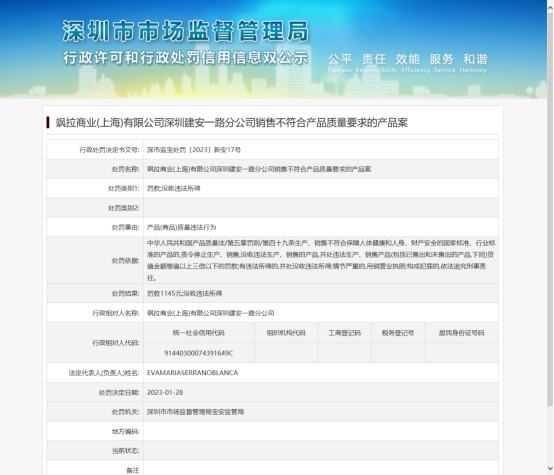Click the page heading 飒拉商业(上海)有限公司…产品案

(231, 123)
